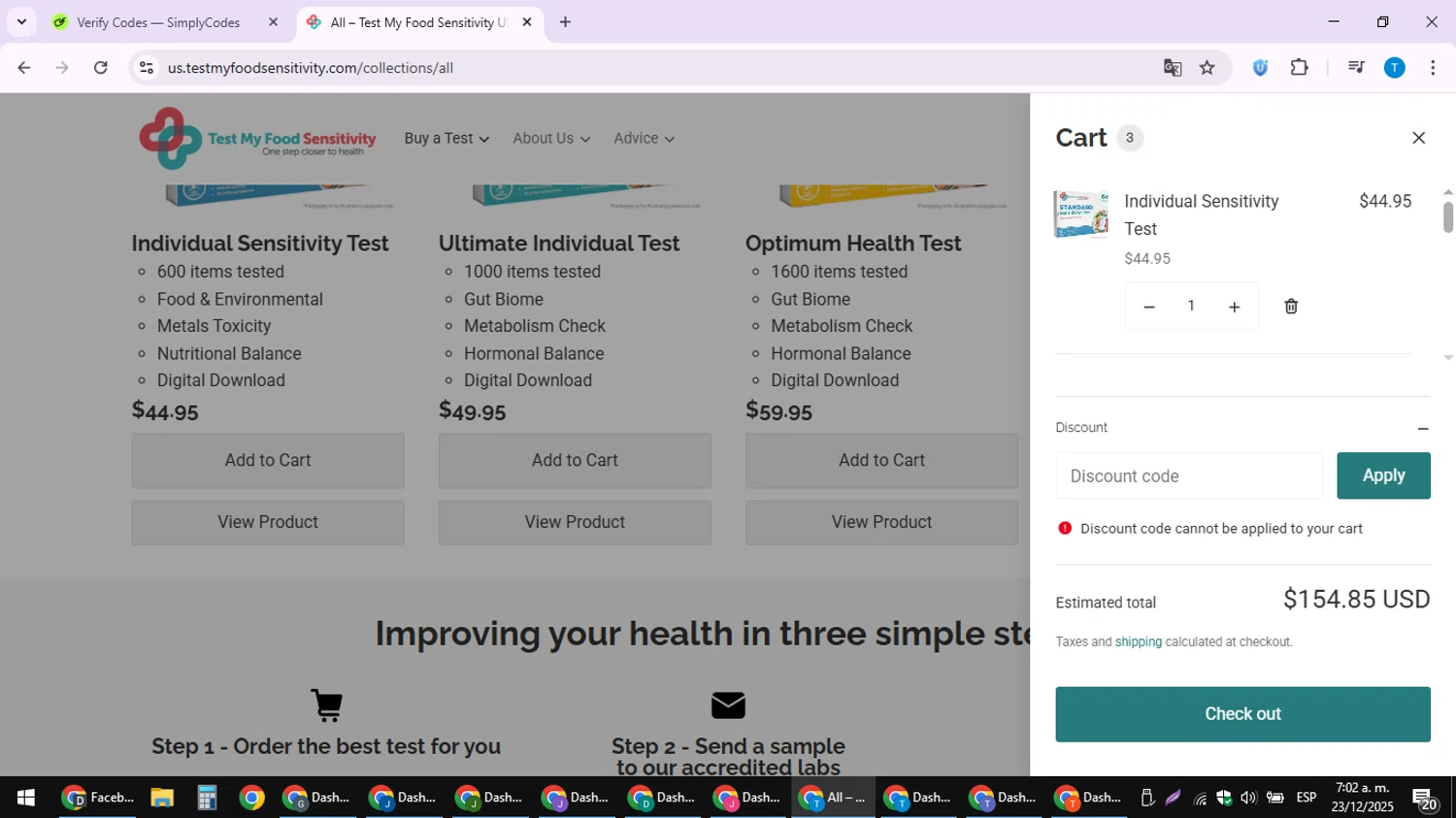Remove Individual Sensitivity Test with trash icon
This screenshot has width=1456, height=818.
1291,307
